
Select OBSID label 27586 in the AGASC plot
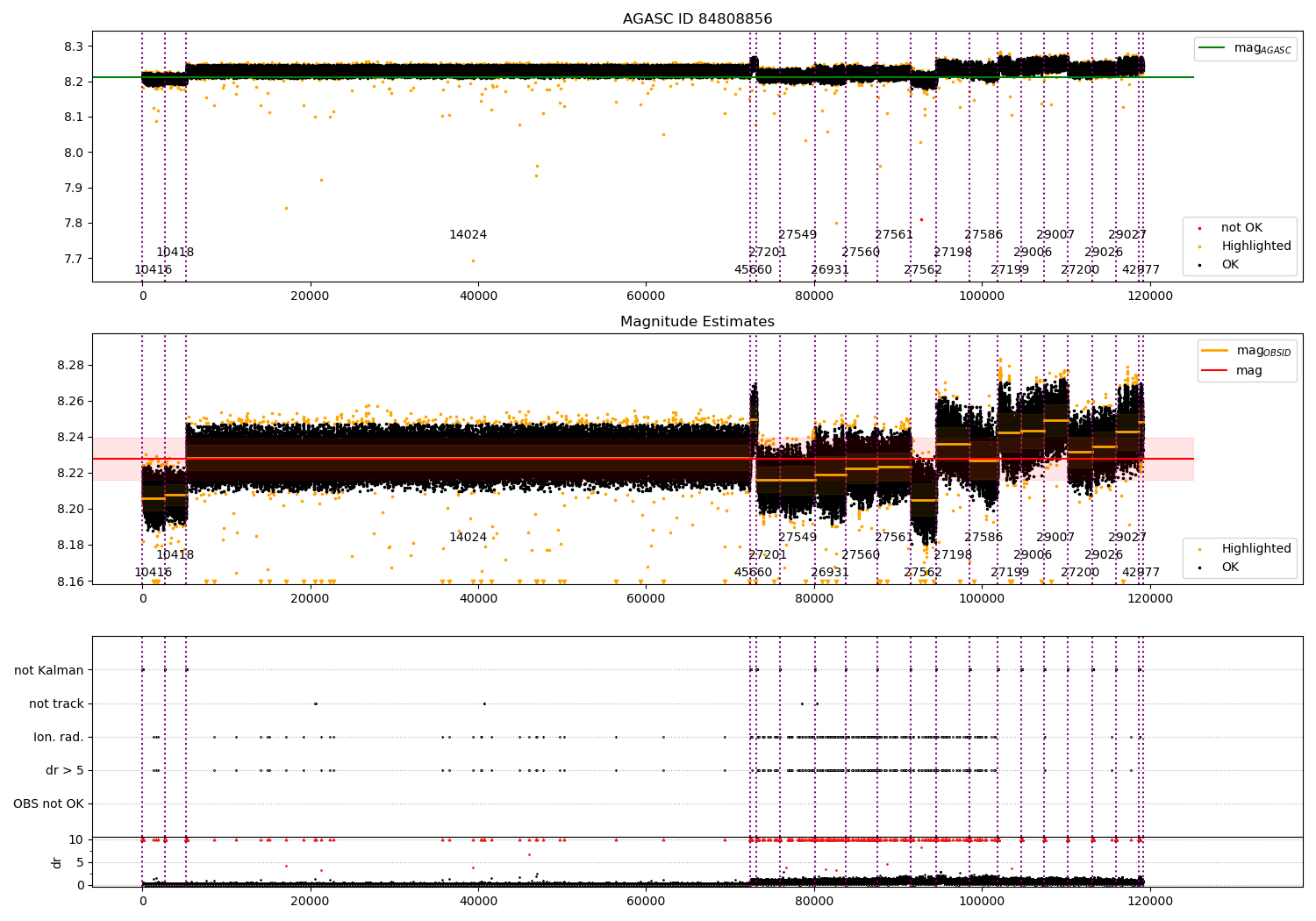click(x=983, y=235)
